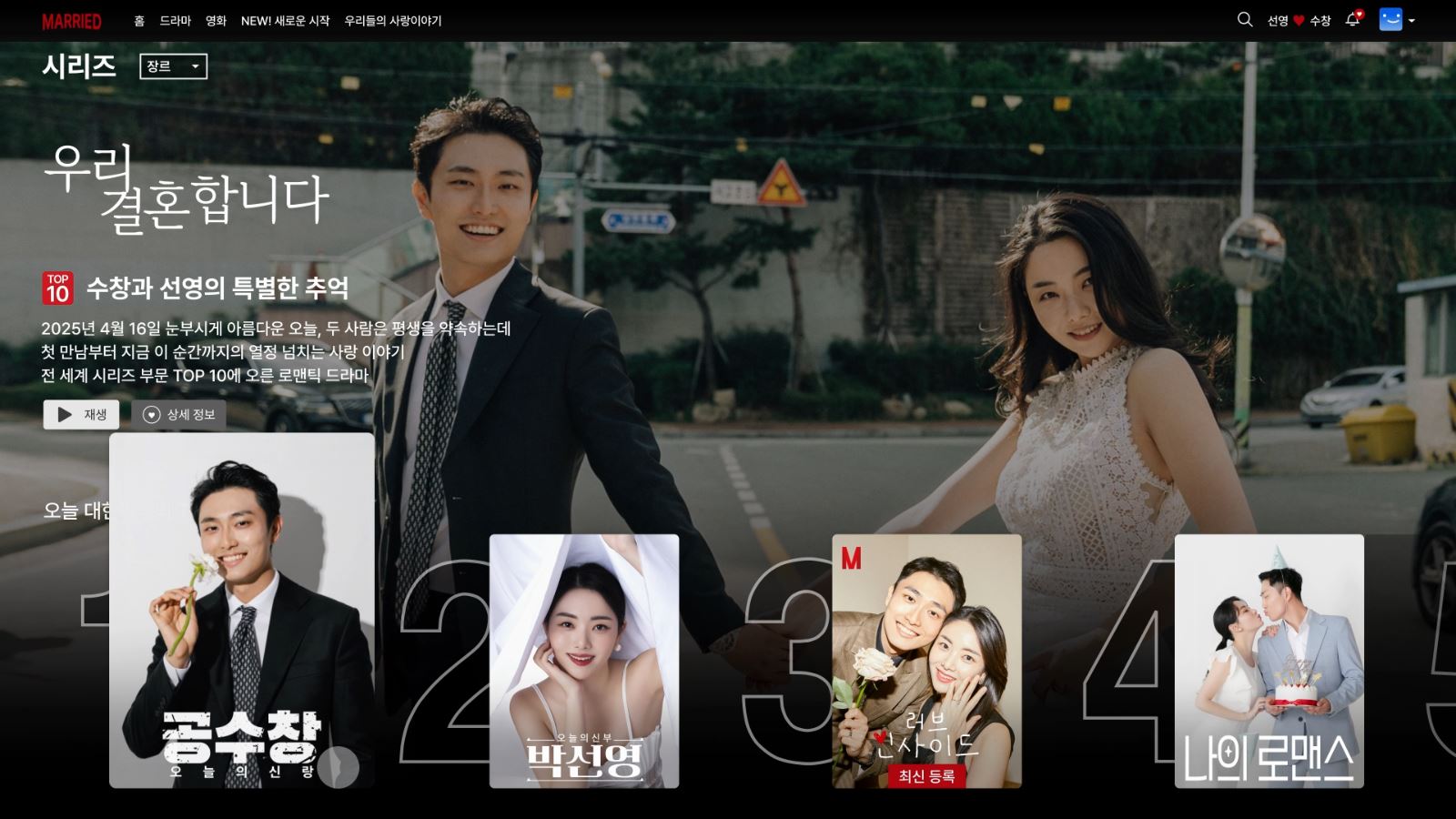Open the search magnifier icon
Image resolution: width=1456 pixels, height=819 pixels.
click(1245, 19)
